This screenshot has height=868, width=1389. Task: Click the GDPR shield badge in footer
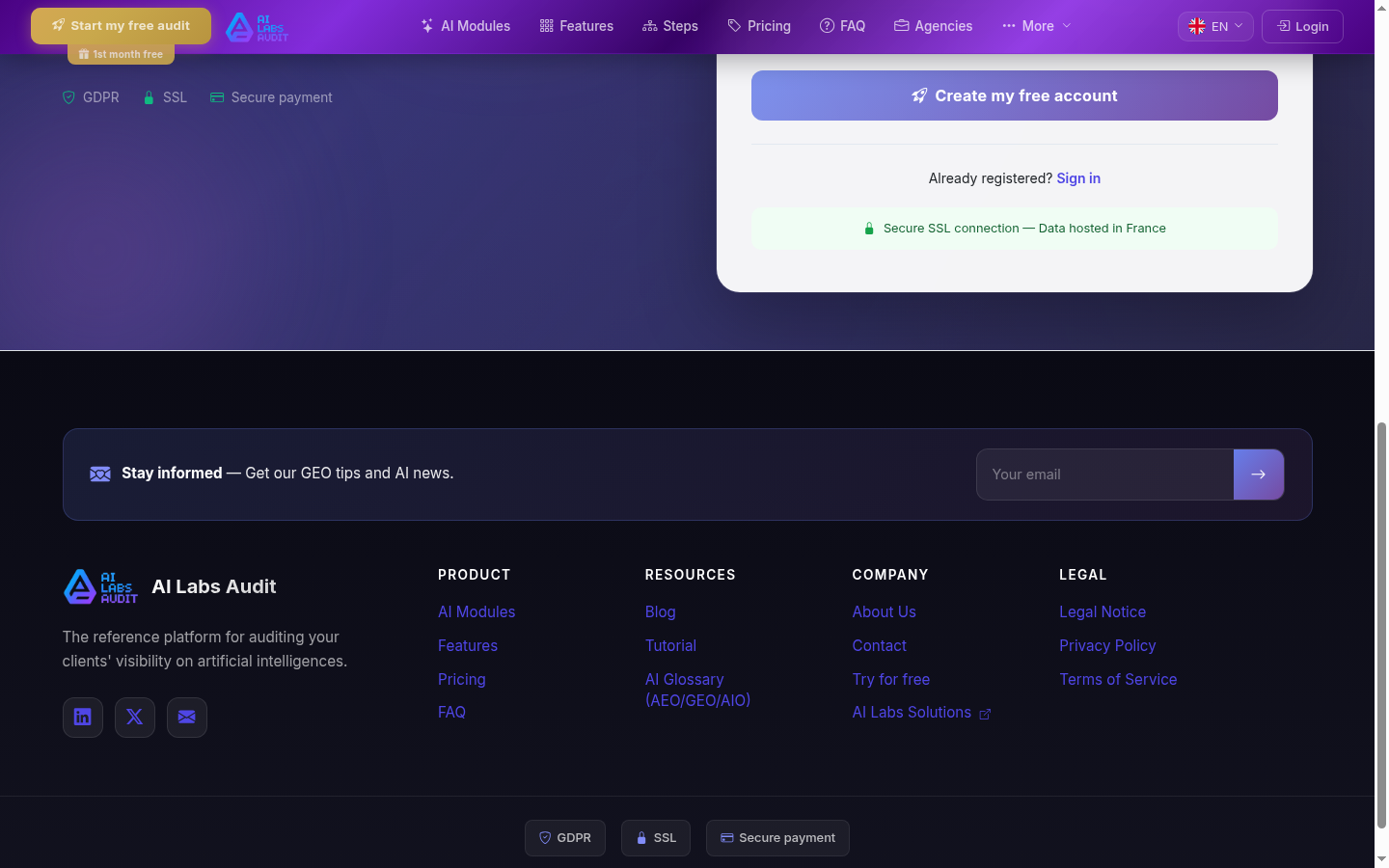pyautogui.click(x=565, y=838)
